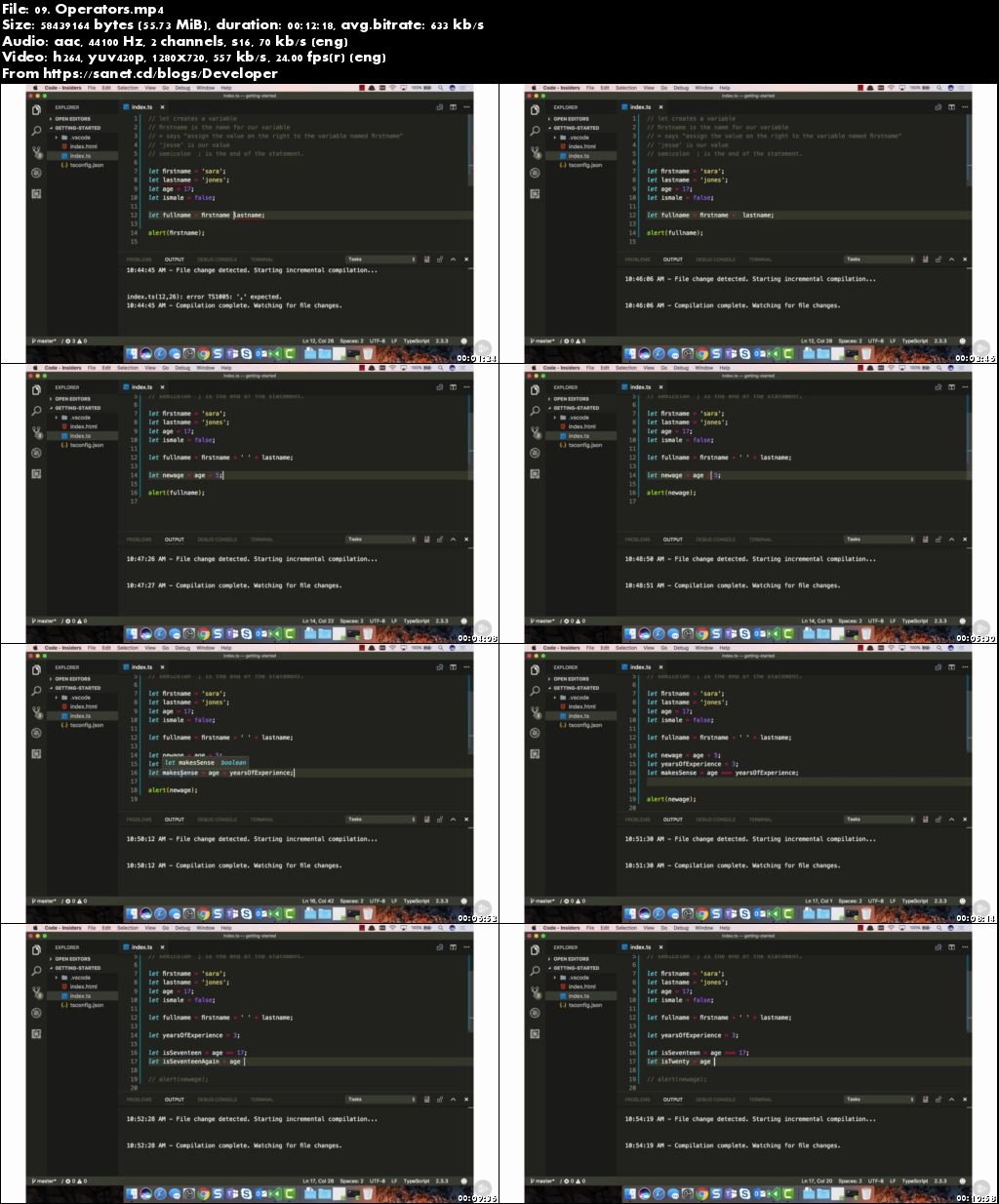This screenshot has height=1204, width=999.
Task: Open Extensions icon in the 10:44:45 frame
Action: click(36, 193)
